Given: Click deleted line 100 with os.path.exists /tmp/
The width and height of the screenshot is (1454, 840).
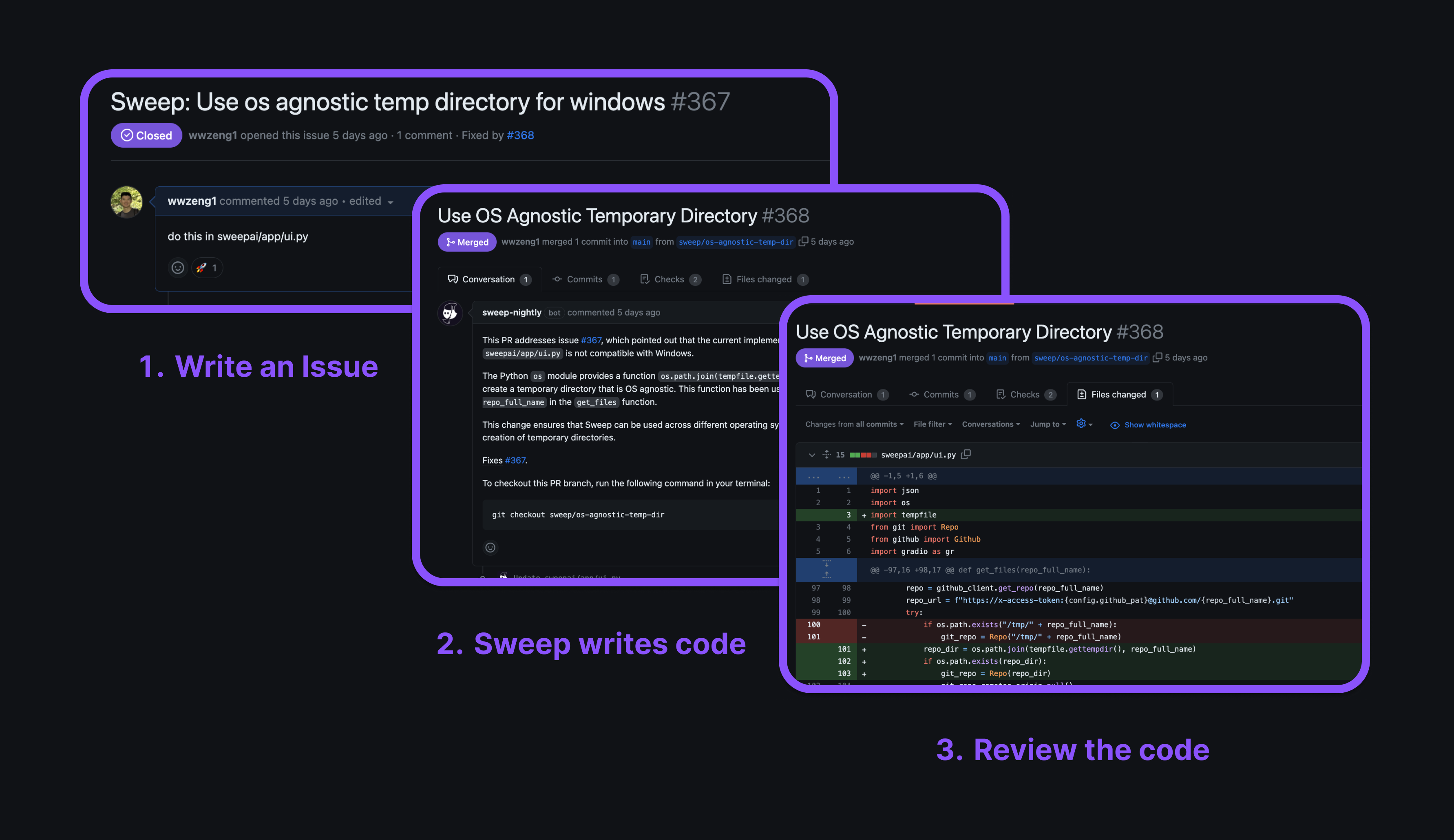Looking at the screenshot, I should pos(1078,624).
